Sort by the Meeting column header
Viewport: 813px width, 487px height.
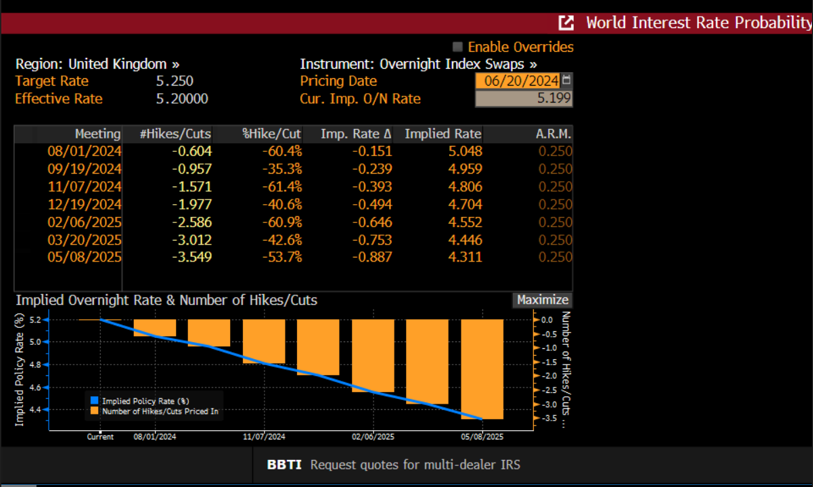click(97, 134)
